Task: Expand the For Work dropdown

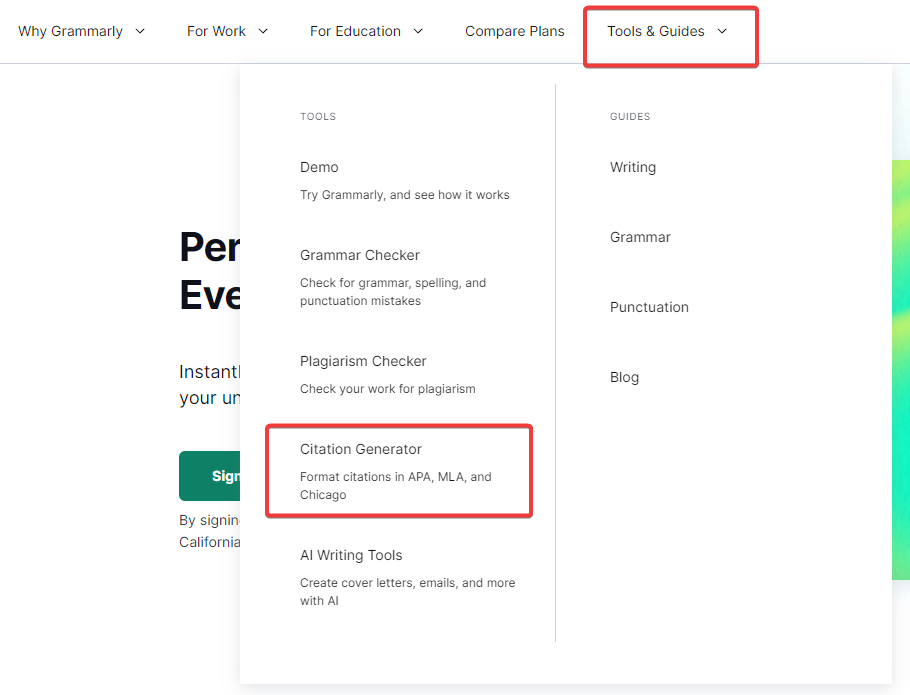Action: coord(227,31)
